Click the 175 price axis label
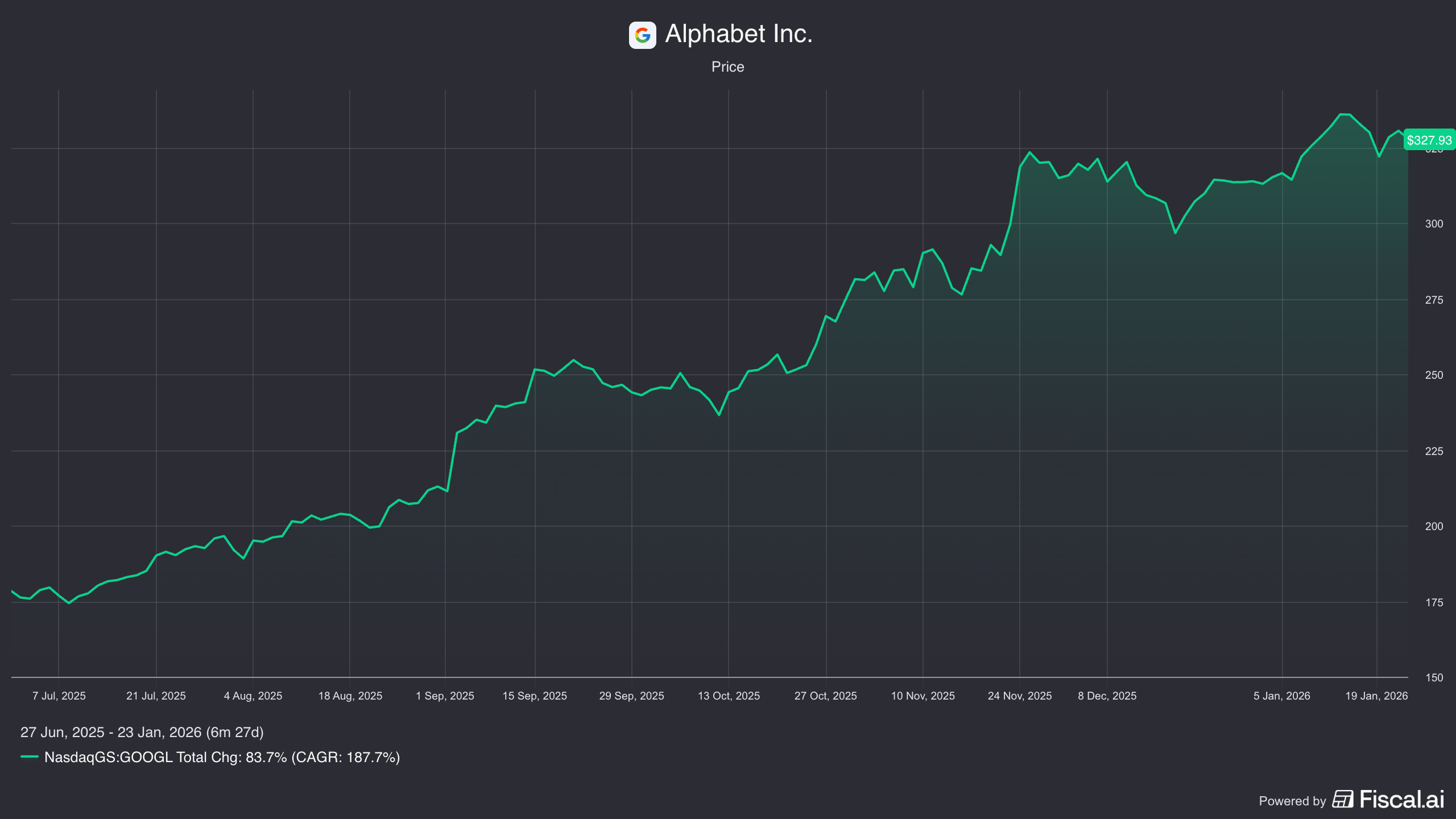Image resolution: width=1456 pixels, height=819 pixels. [x=1434, y=603]
